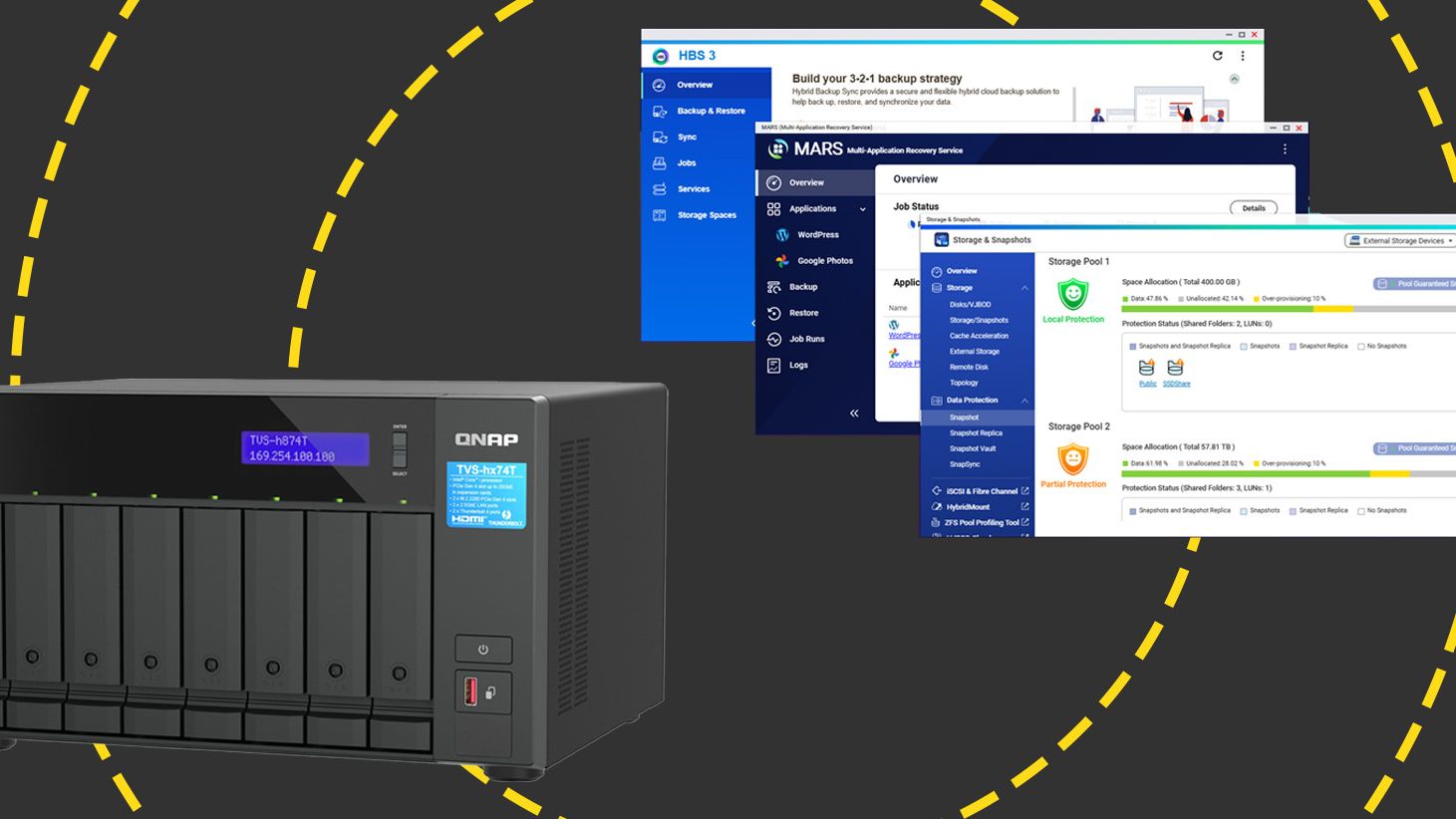1456x819 pixels.
Task: Click the HBS 3 app logo icon
Action: [660, 56]
